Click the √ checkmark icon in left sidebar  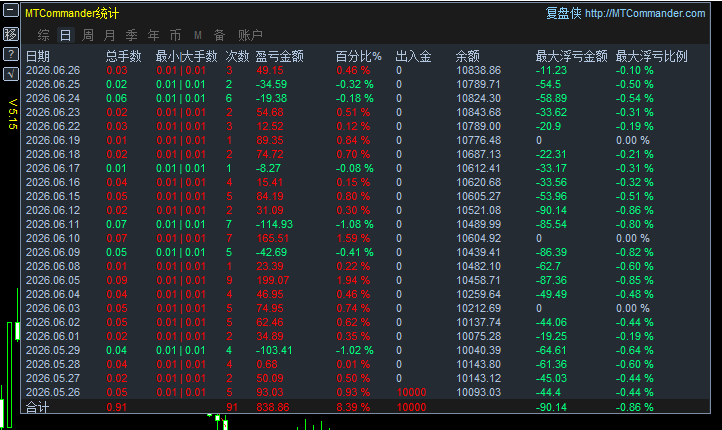[x=11, y=74]
